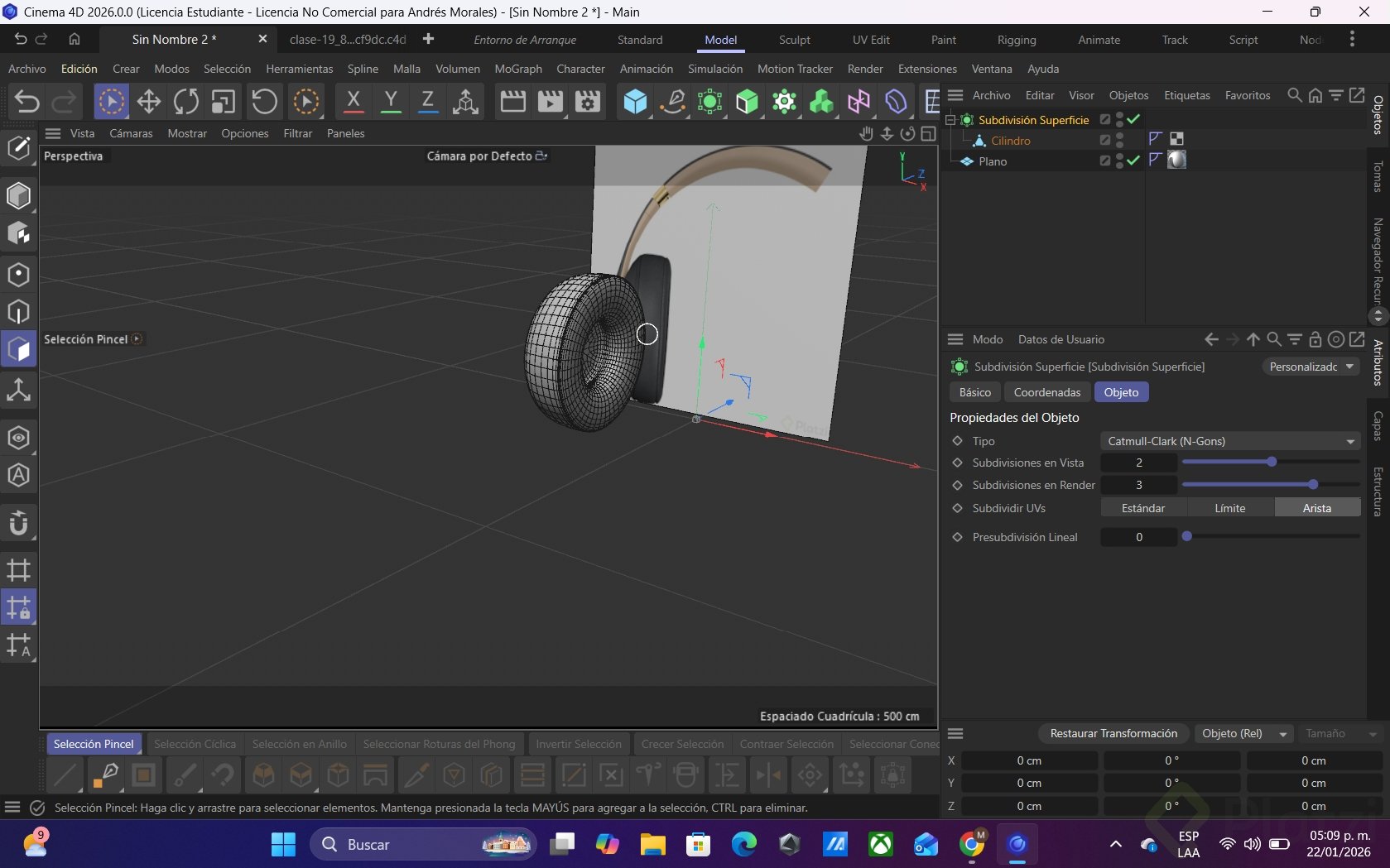Toggle Z axis lock
The image size is (1390, 868).
point(428,102)
